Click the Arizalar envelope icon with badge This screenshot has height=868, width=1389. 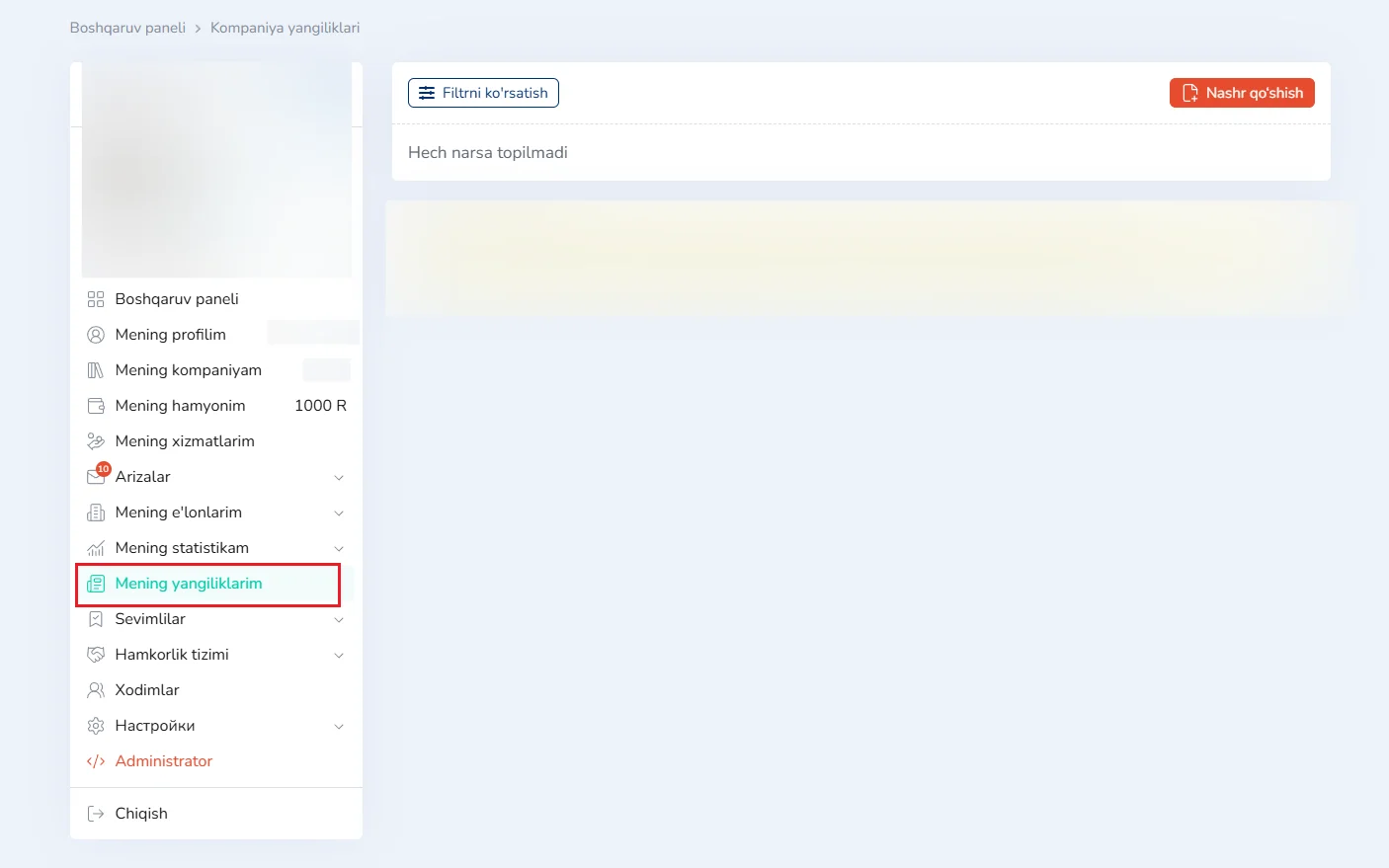(x=96, y=477)
